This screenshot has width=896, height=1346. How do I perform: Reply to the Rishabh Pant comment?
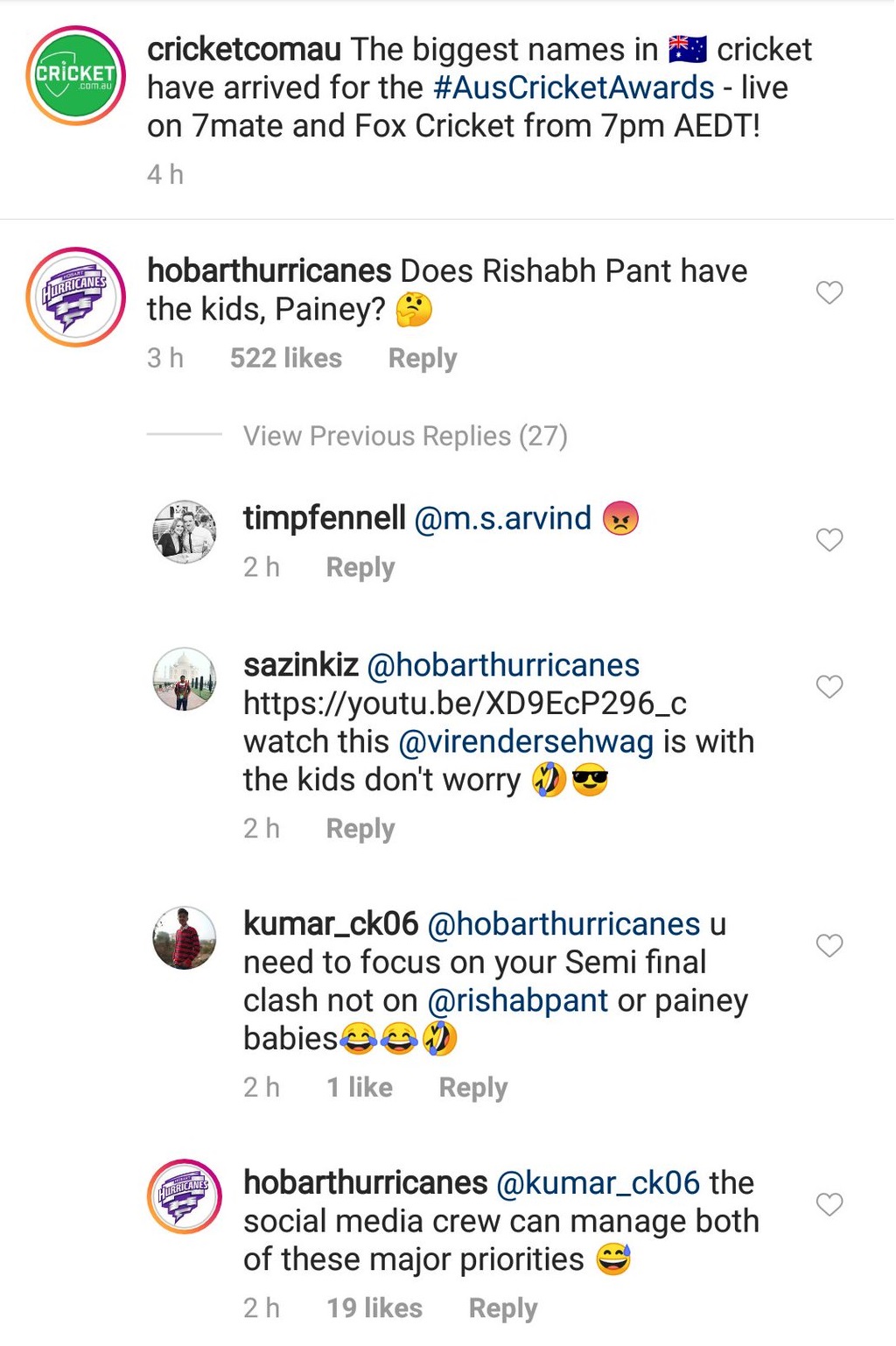pos(423,359)
